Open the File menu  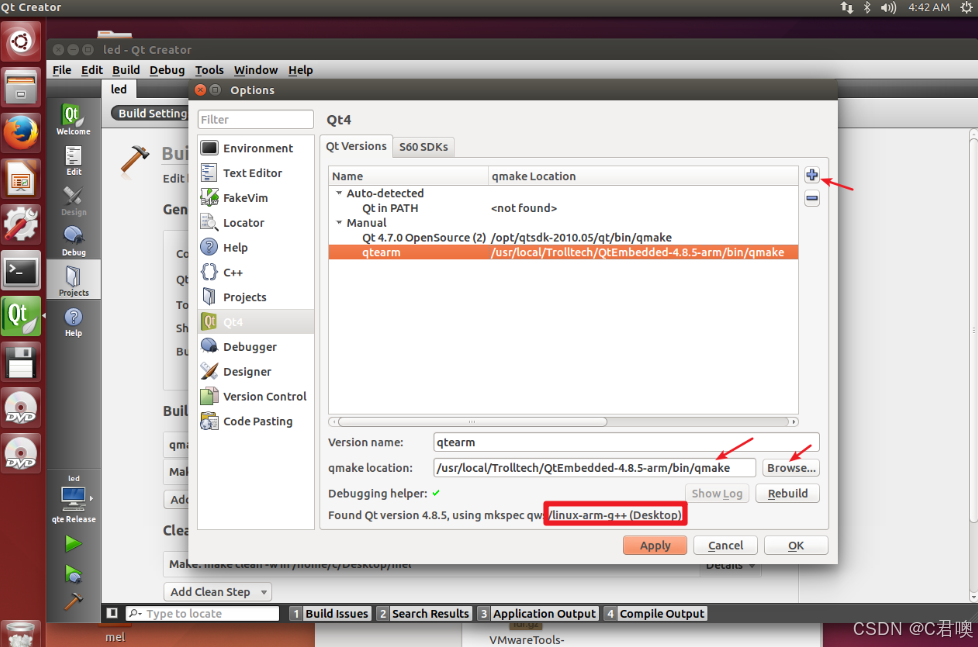[62, 70]
